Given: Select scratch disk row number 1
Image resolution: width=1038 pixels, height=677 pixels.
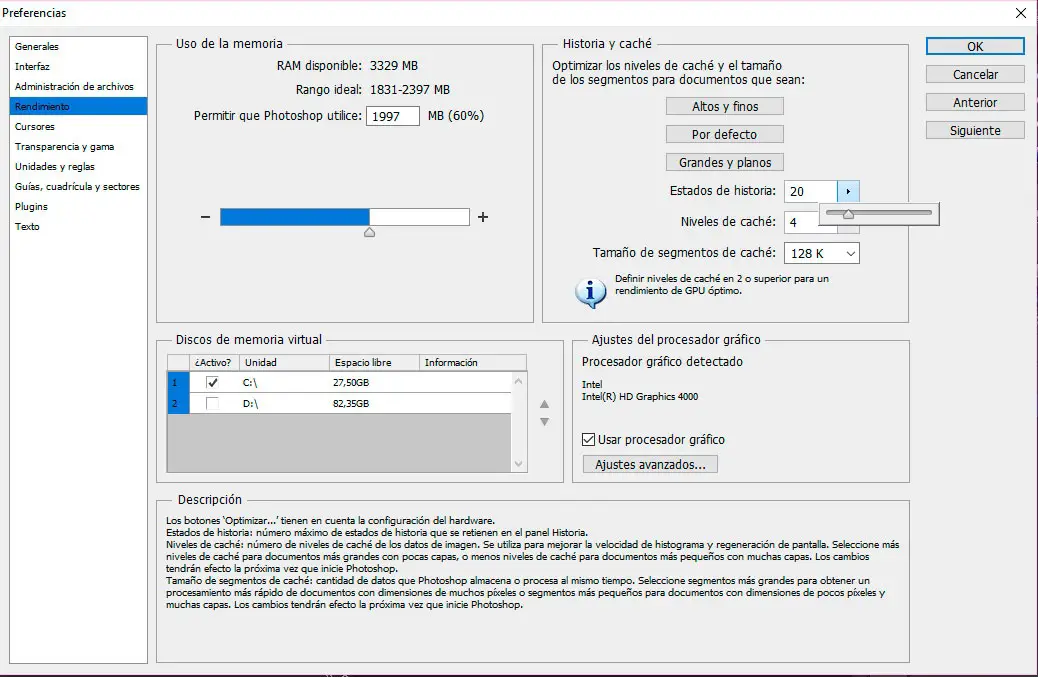Looking at the screenshot, I should [178, 383].
